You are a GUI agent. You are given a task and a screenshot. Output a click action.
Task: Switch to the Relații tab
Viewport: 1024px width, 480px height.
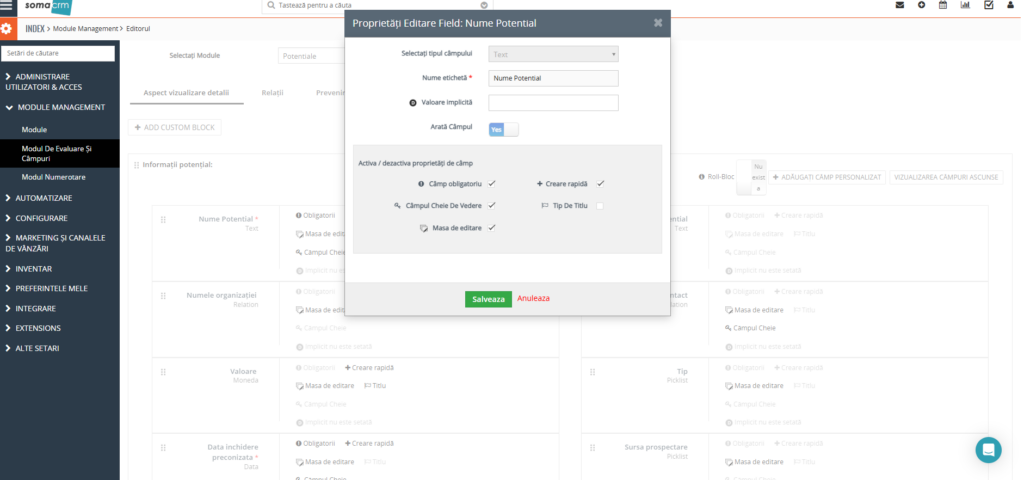(x=272, y=93)
